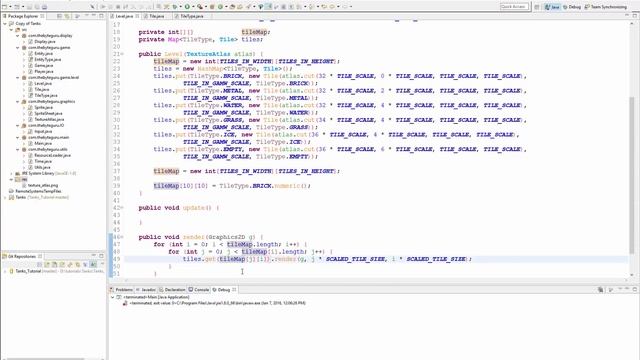Collapse the com.thebyteguru.utils package

(18, 149)
